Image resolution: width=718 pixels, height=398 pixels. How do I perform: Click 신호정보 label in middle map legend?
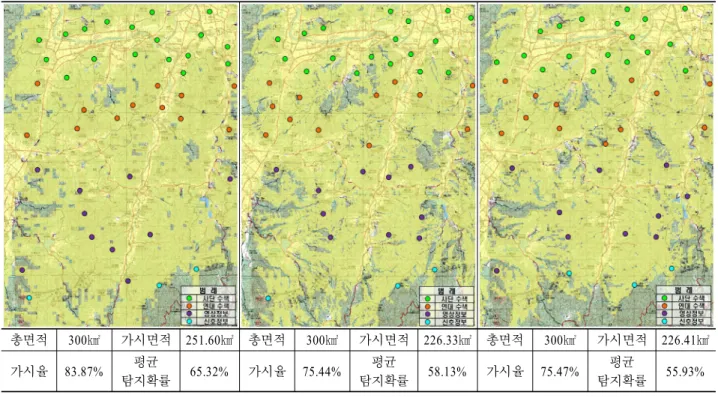click(x=454, y=322)
